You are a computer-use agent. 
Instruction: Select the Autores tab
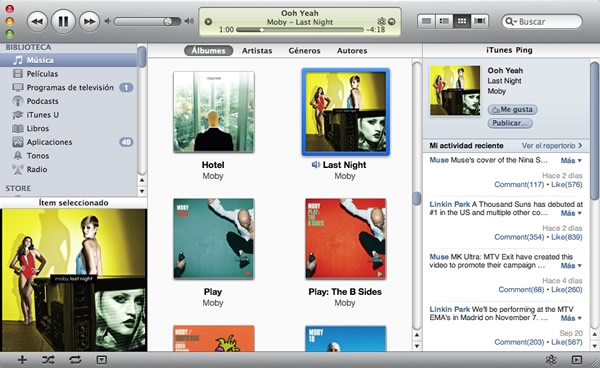(x=352, y=50)
